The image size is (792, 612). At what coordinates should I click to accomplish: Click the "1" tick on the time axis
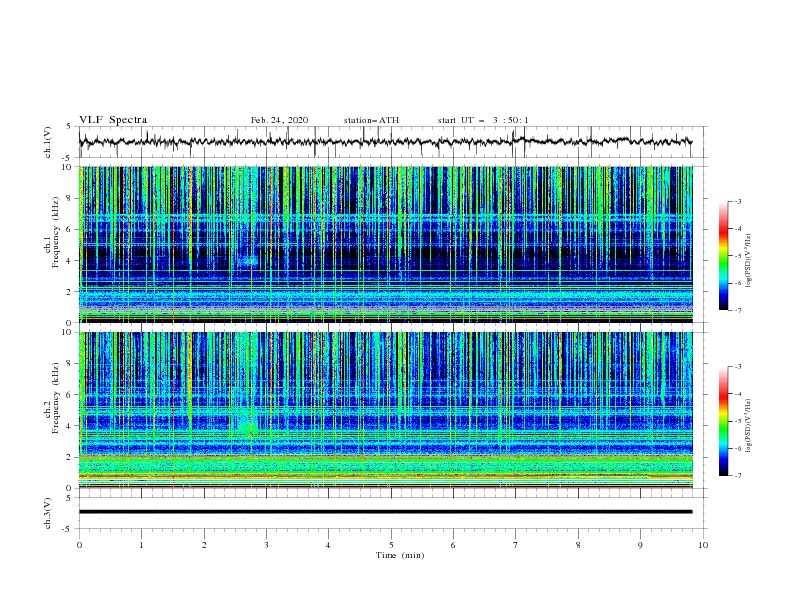pos(141,545)
